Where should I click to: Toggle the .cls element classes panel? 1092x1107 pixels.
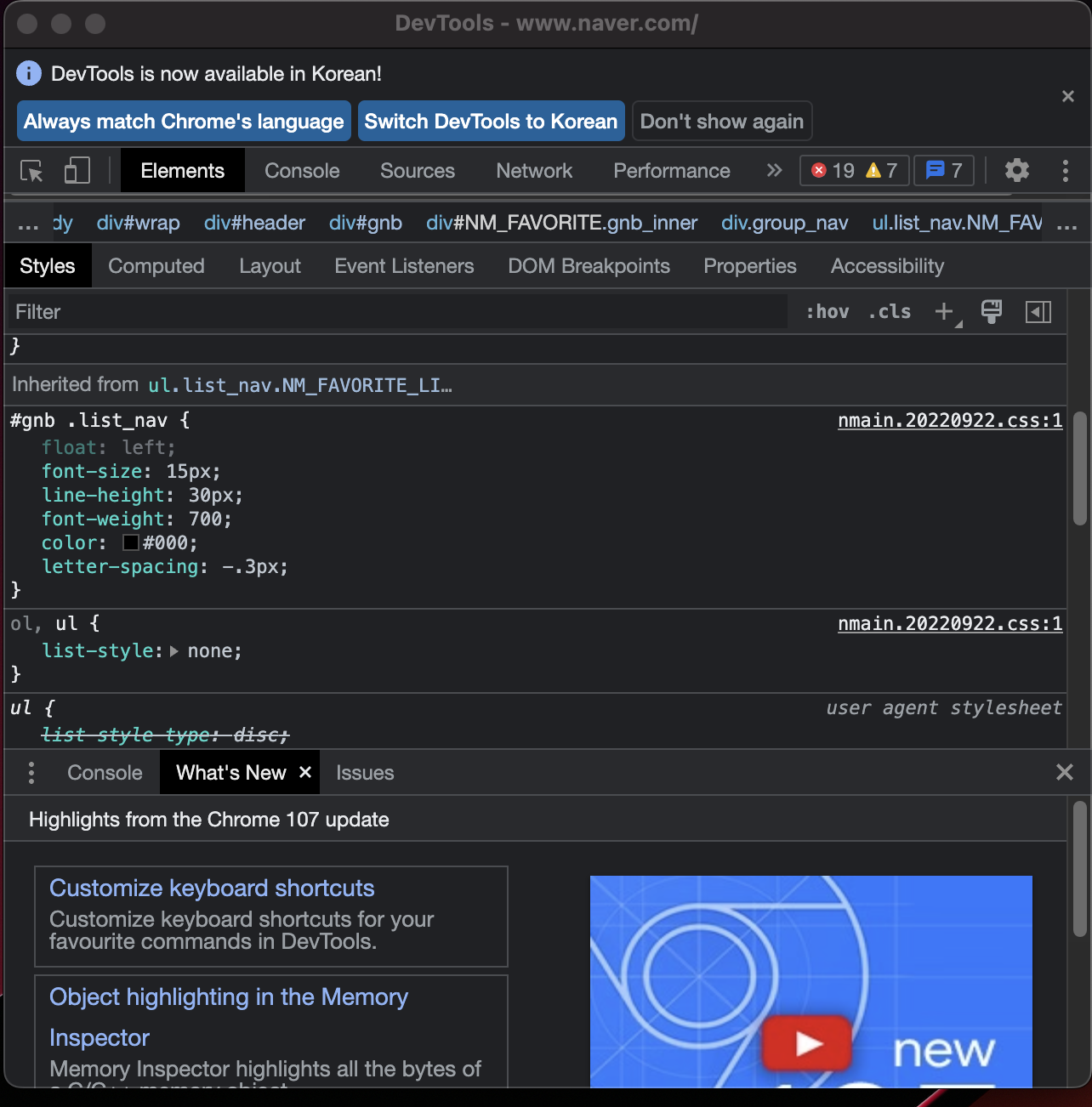[890, 312]
